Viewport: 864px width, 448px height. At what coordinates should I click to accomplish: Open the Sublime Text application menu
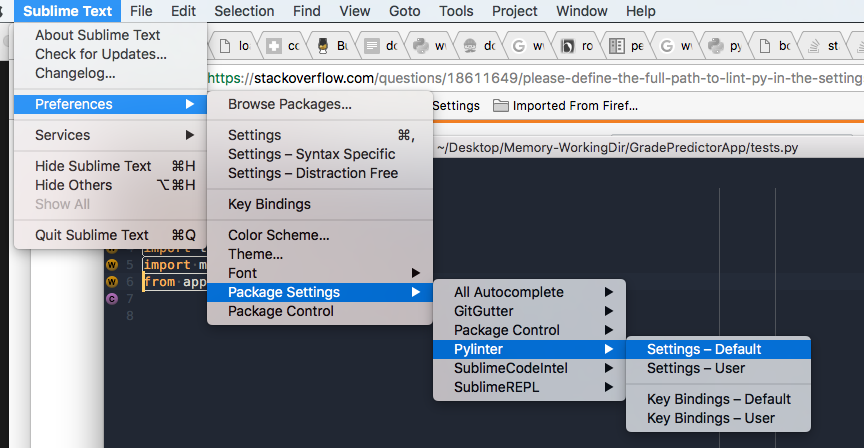coord(67,11)
